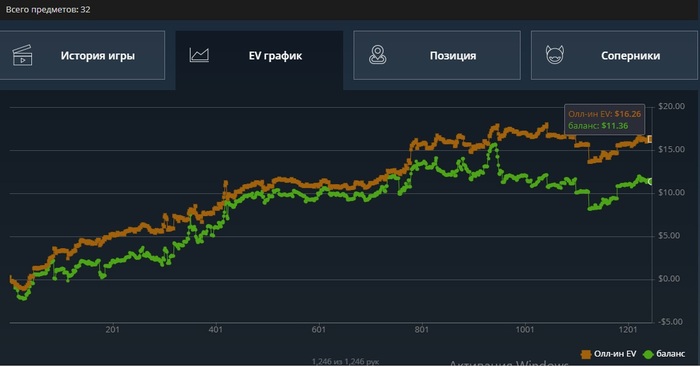The width and height of the screenshot is (700, 367).
Task: Click the $10.00 y-axis label
Action: (x=671, y=192)
